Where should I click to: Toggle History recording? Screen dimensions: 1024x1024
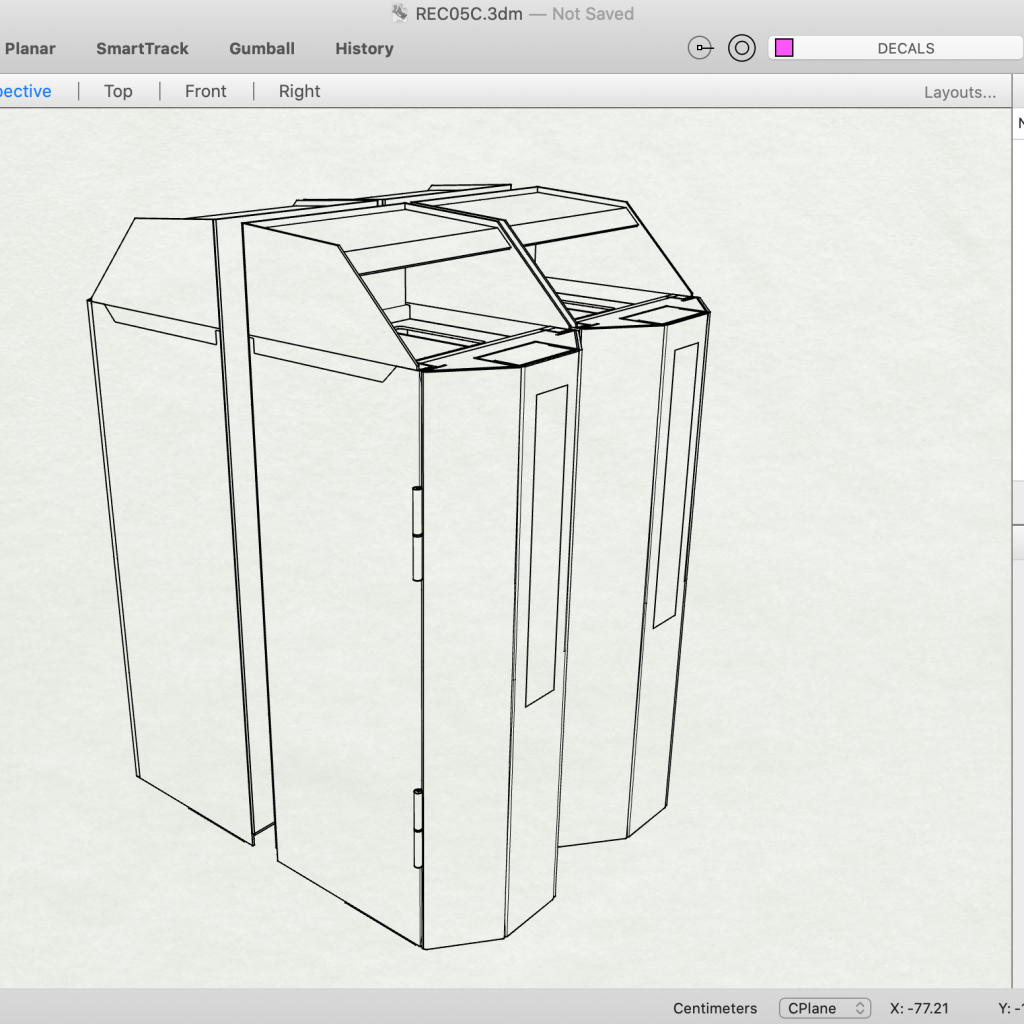pos(364,48)
